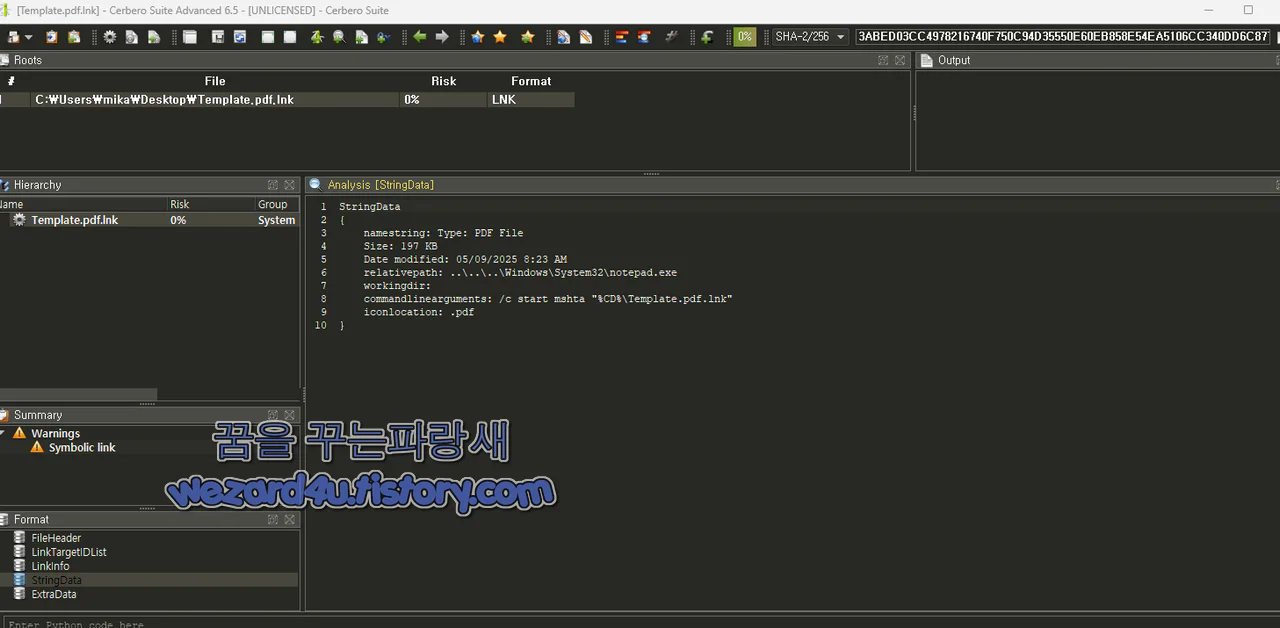This screenshot has height=628, width=1280.
Task: Click the Risk column header in Roots
Action: click(x=443, y=81)
